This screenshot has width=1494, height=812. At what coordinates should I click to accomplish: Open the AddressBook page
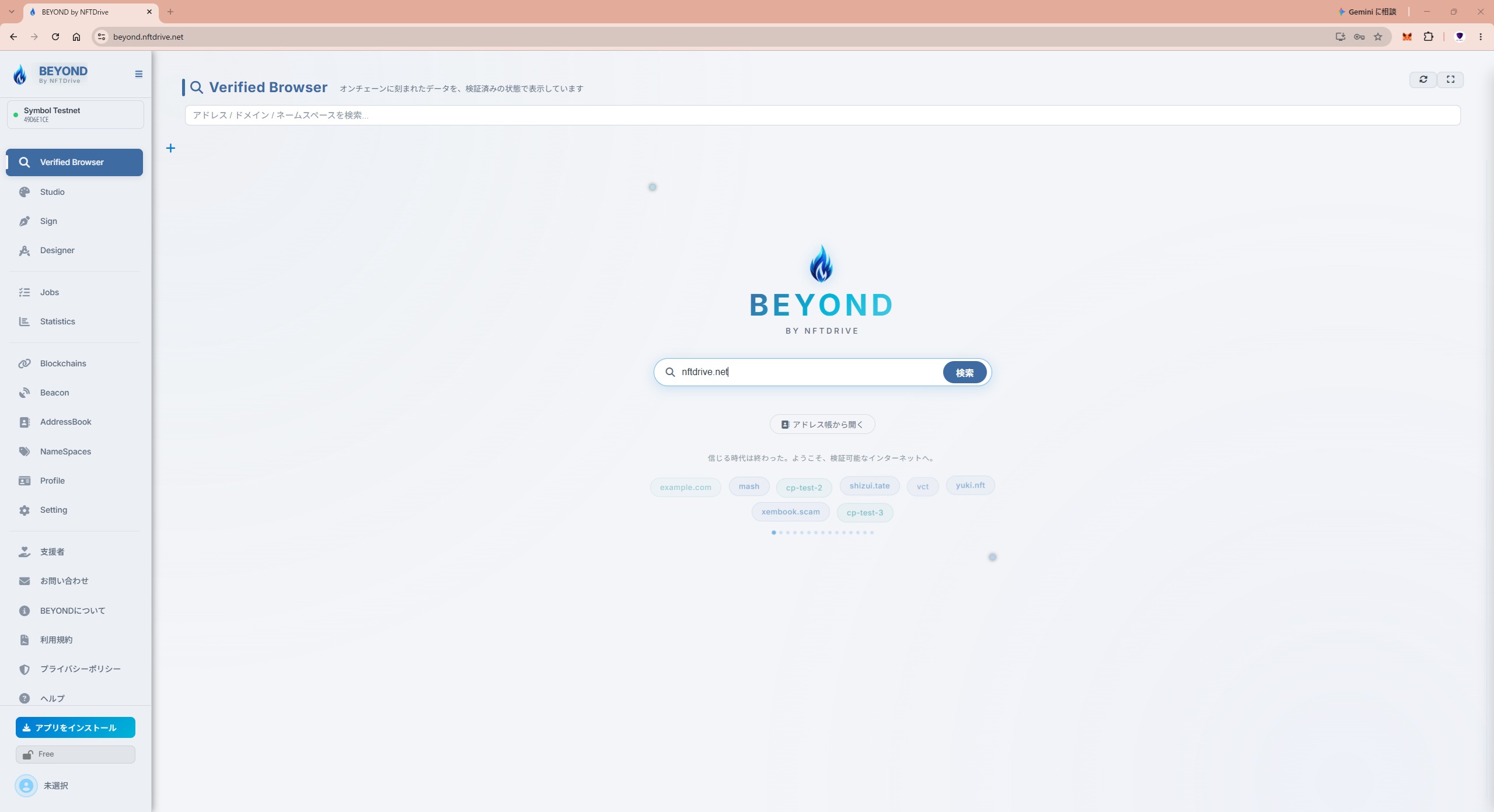[74, 422]
